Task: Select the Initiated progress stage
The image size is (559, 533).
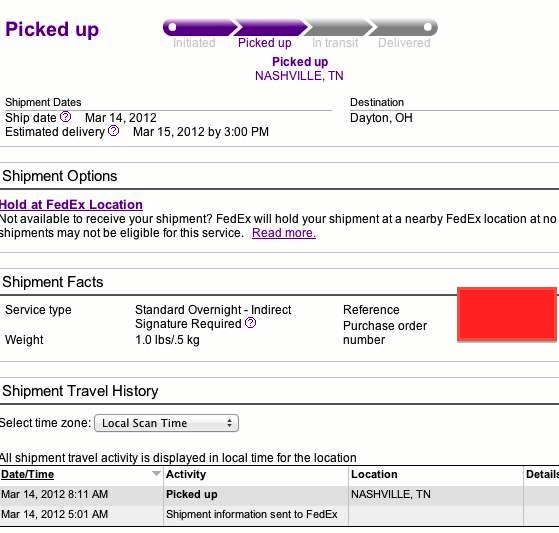Action: (194, 43)
